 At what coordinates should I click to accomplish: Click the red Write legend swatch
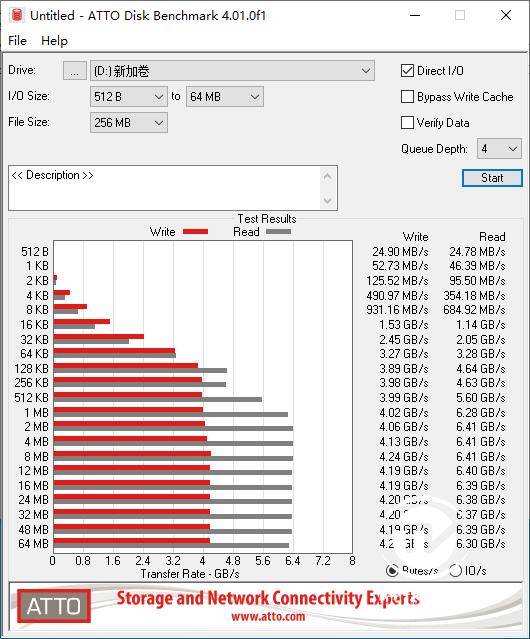[x=196, y=232]
